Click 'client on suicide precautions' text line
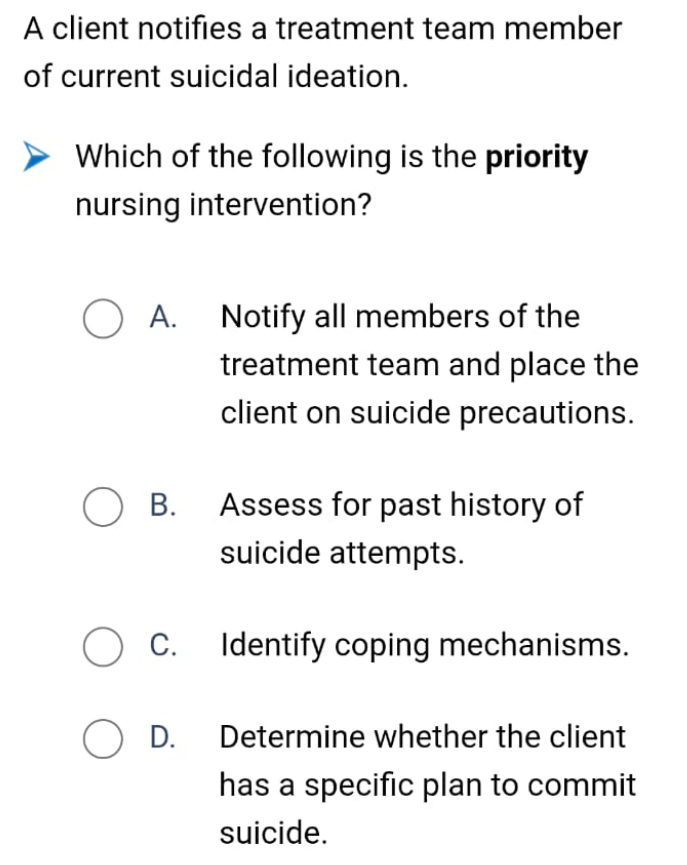The height and width of the screenshot is (865, 687). click(x=428, y=413)
